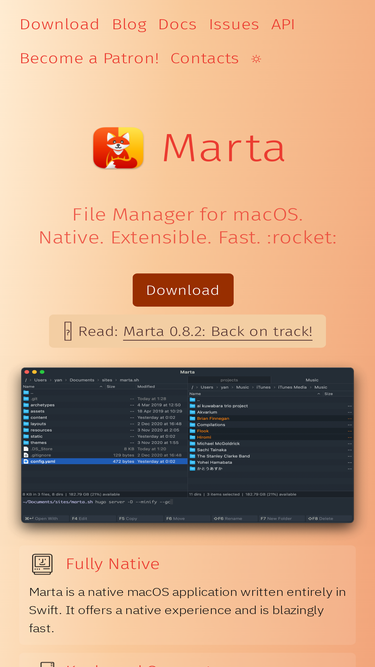
Task: Click the icon before Read: label
Action: coord(68,331)
